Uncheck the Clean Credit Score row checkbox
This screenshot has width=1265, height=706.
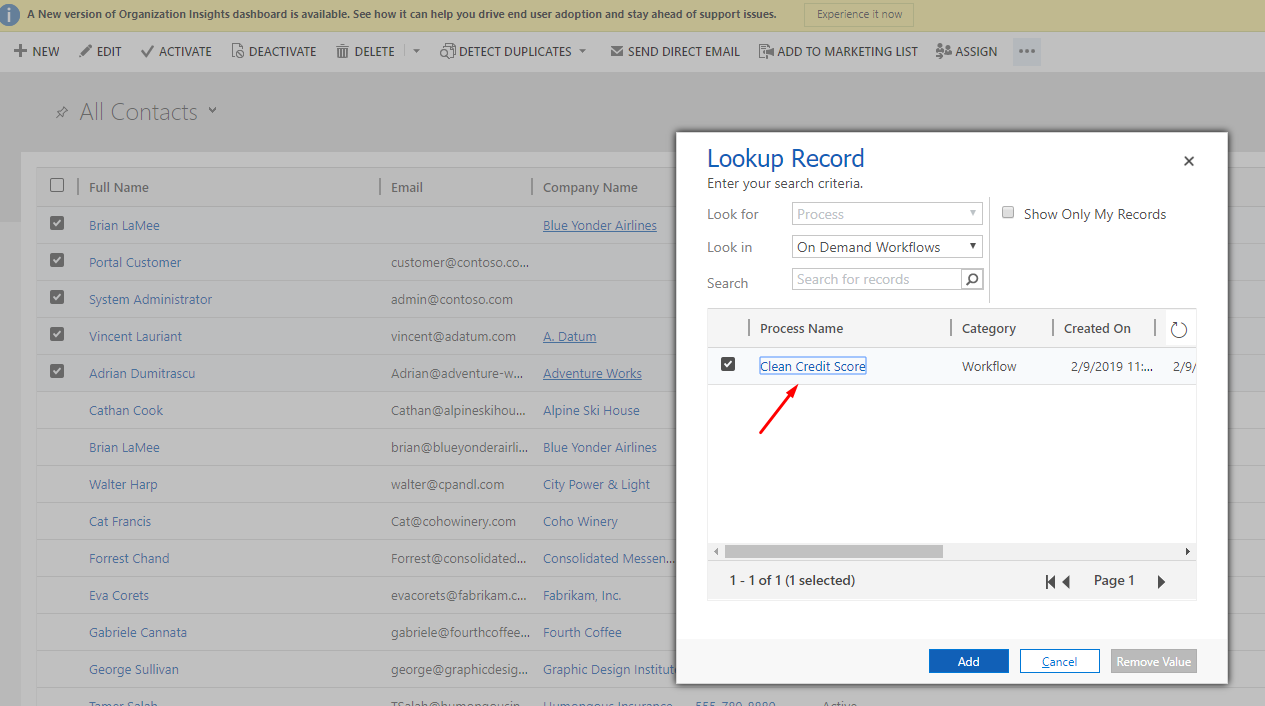tap(728, 365)
